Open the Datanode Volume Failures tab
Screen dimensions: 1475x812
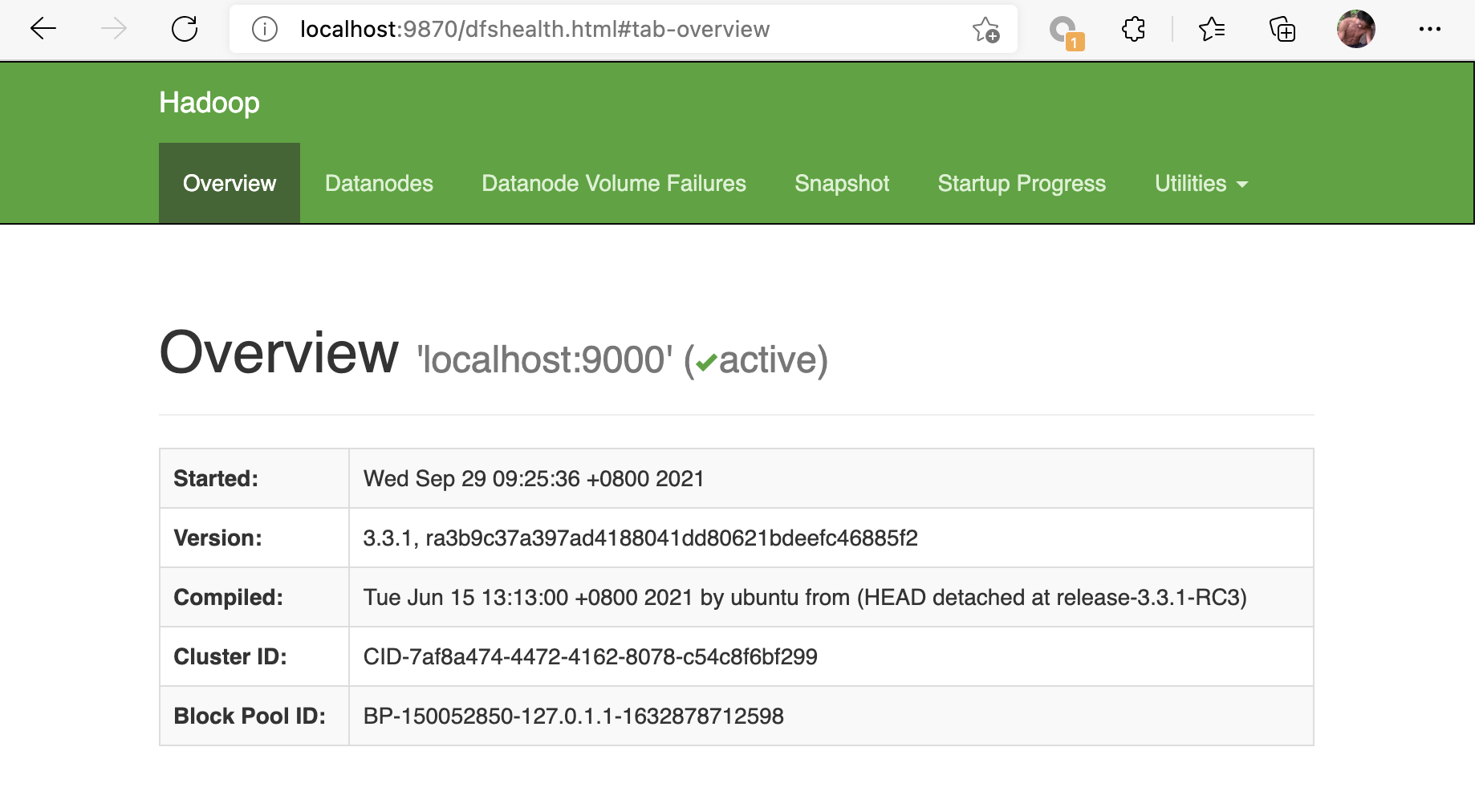613,184
